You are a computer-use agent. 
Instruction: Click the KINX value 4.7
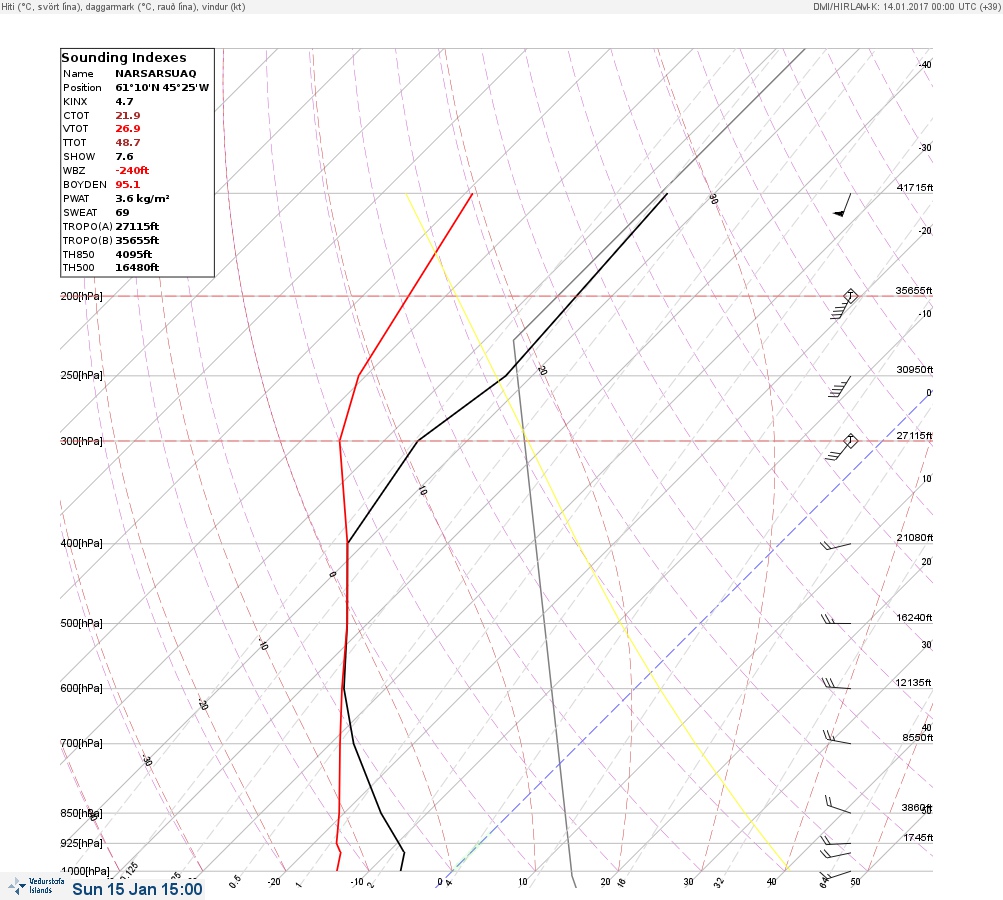point(124,102)
